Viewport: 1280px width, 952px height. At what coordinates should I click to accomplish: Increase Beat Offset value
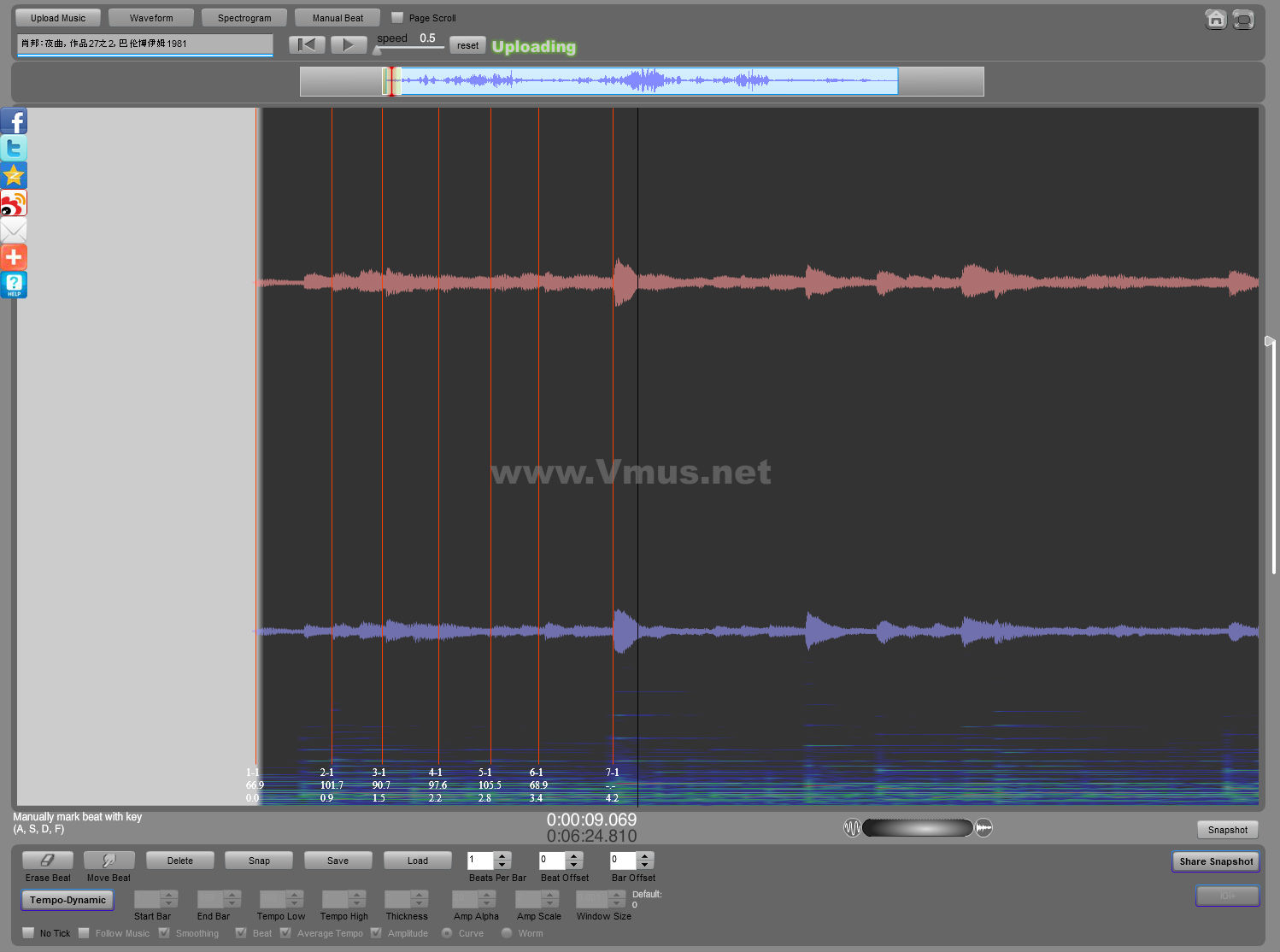tap(574, 856)
